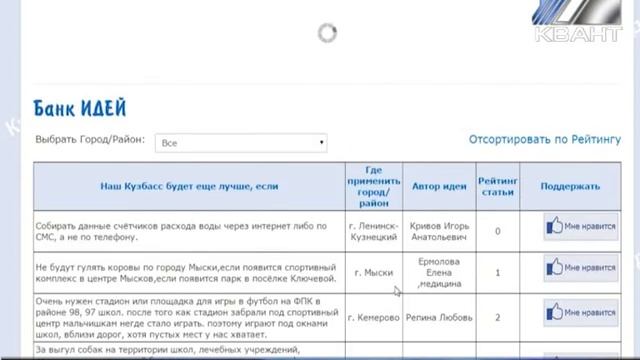
Task: Click the thumbs-up icon in Ермолова row
Action: (x=555, y=267)
